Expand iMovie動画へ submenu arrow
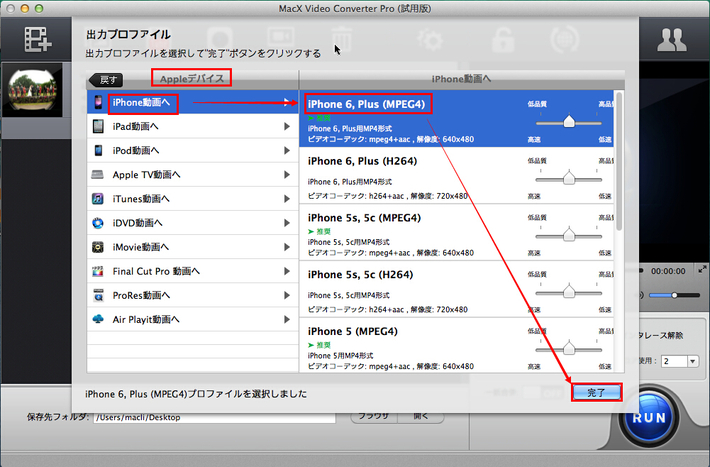 287,247
